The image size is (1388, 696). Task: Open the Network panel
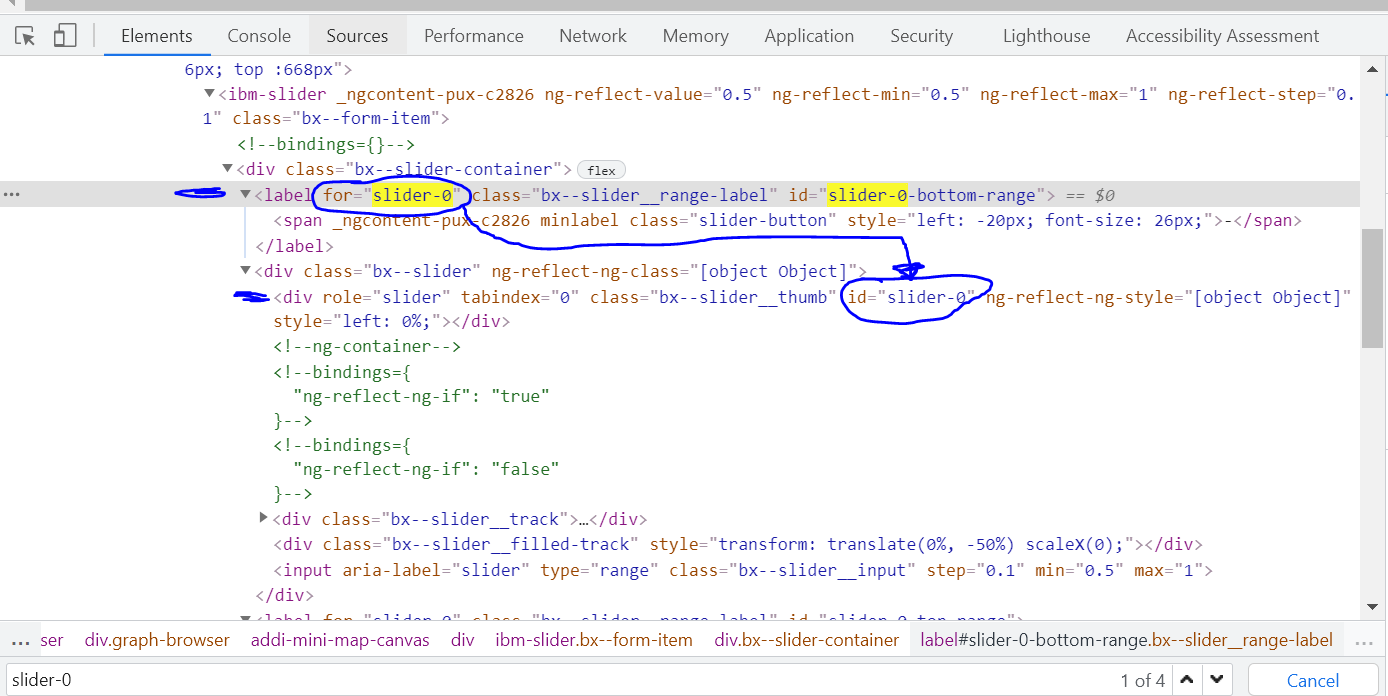(592, 35)
